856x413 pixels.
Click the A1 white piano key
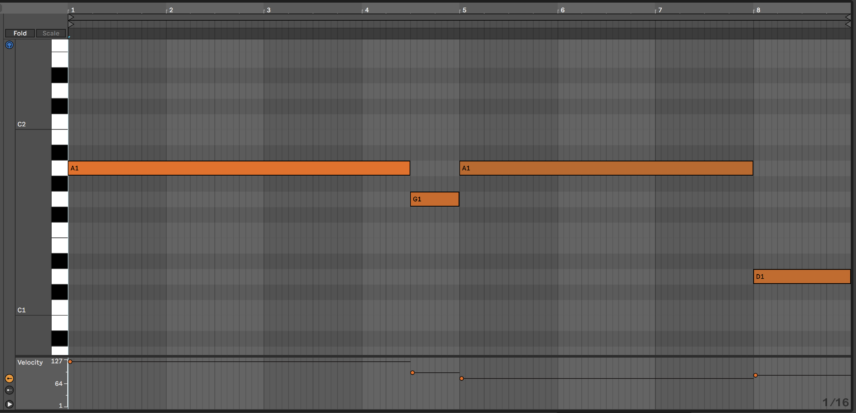click(60, 168)
